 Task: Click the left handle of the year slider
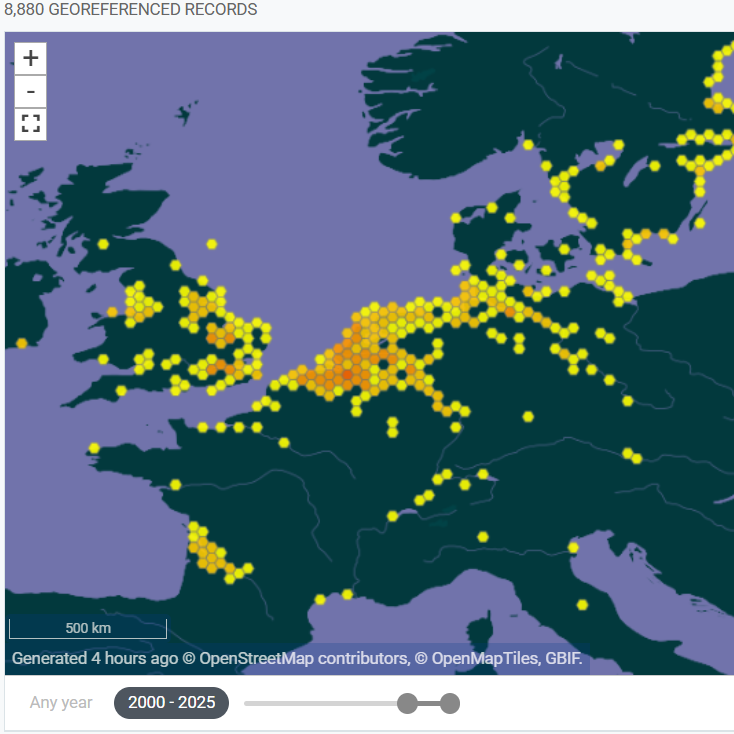pyautogui.click(x=407, y=703)
